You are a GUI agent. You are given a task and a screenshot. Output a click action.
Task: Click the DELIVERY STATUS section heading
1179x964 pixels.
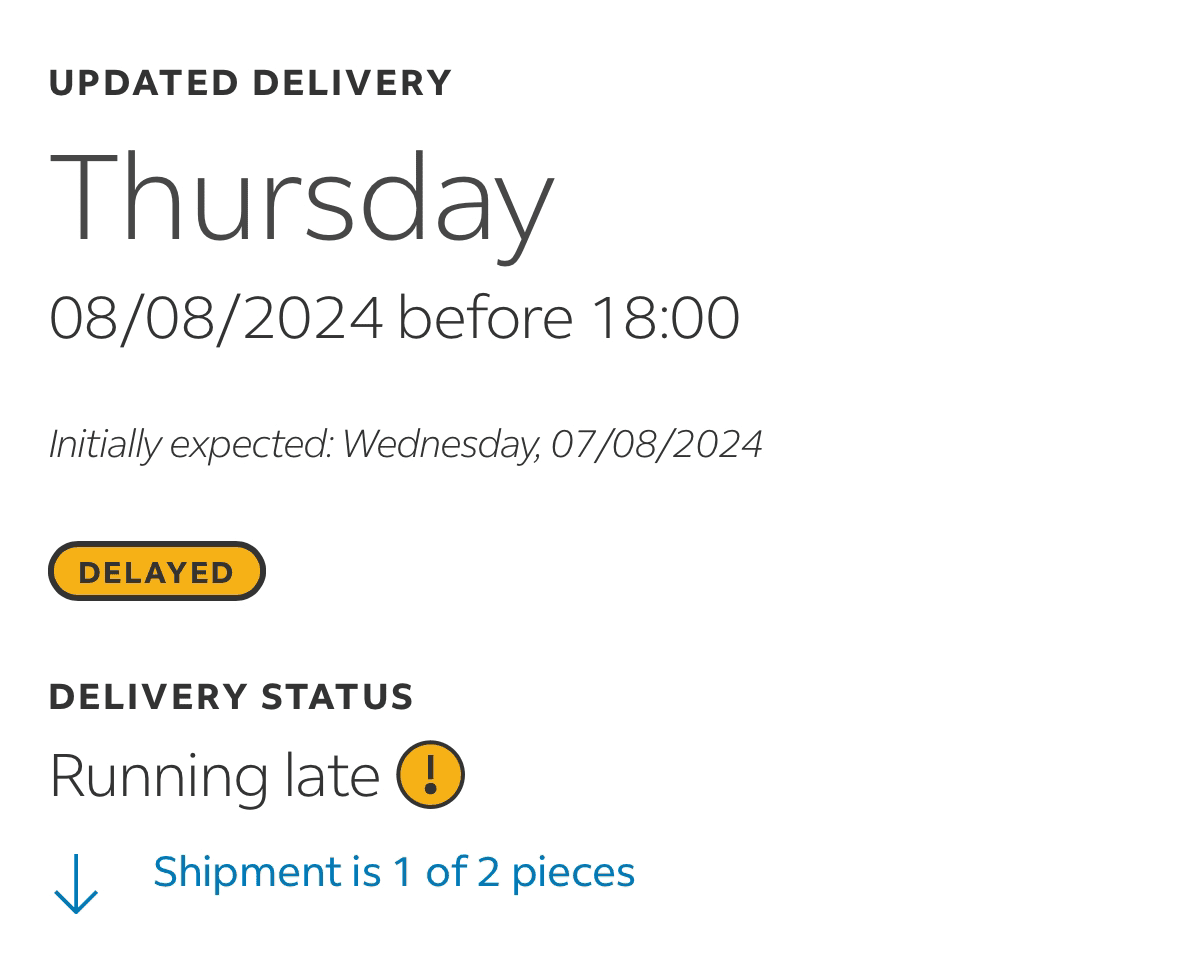click(232, 696)
